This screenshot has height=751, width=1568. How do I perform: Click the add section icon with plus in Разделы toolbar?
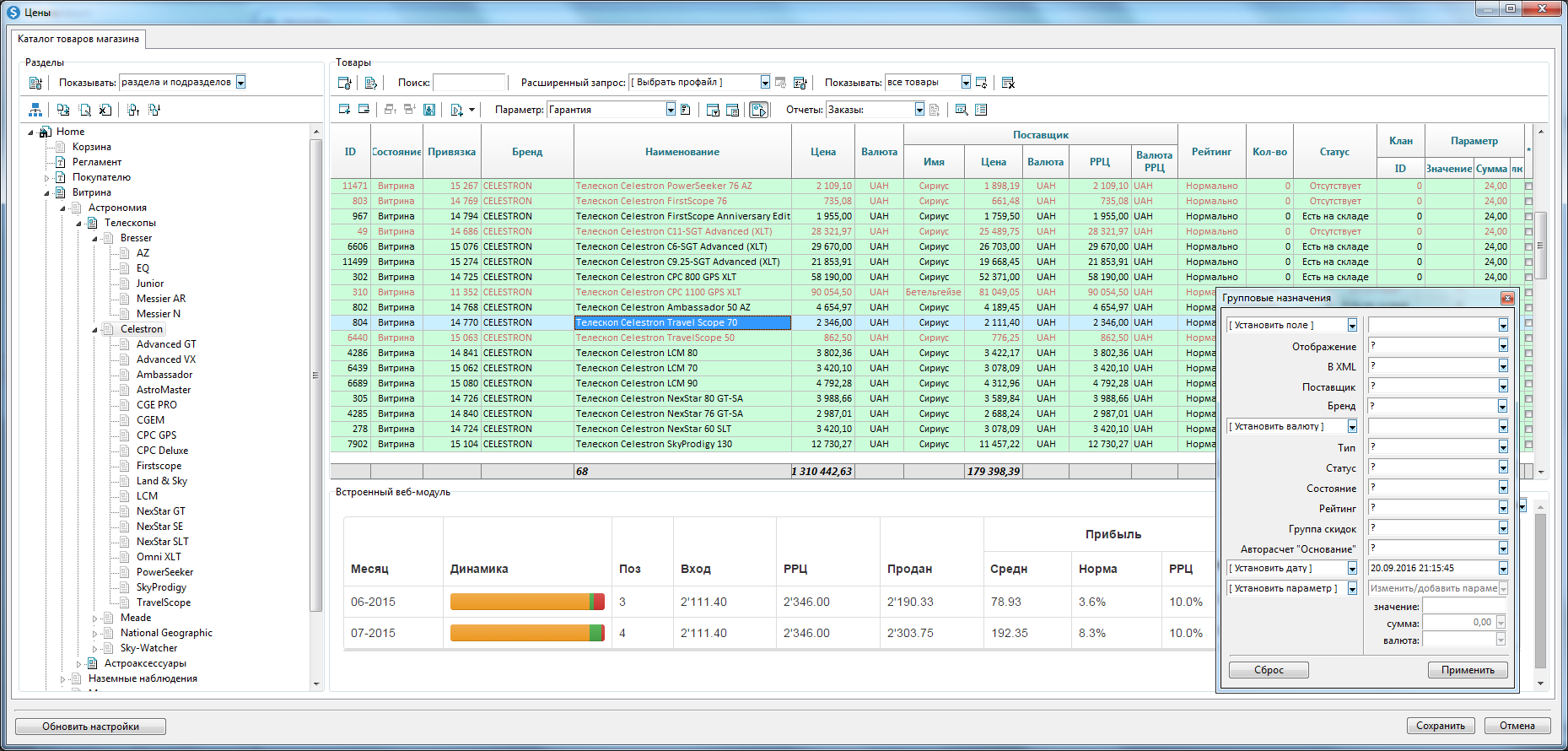[63, 110]
